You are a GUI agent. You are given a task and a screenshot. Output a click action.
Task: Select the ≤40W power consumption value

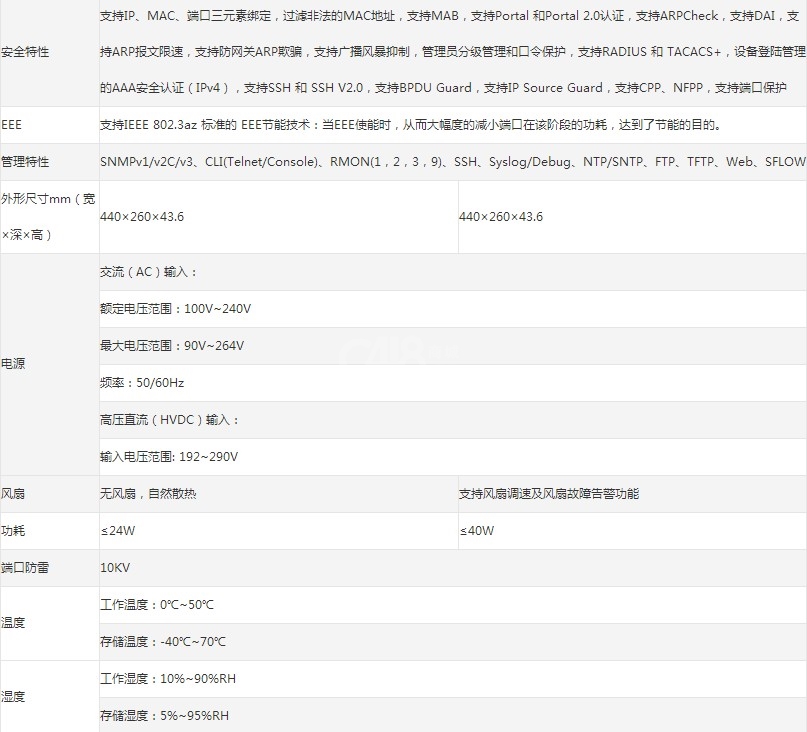pyautogui.click(x=476, y=531)
